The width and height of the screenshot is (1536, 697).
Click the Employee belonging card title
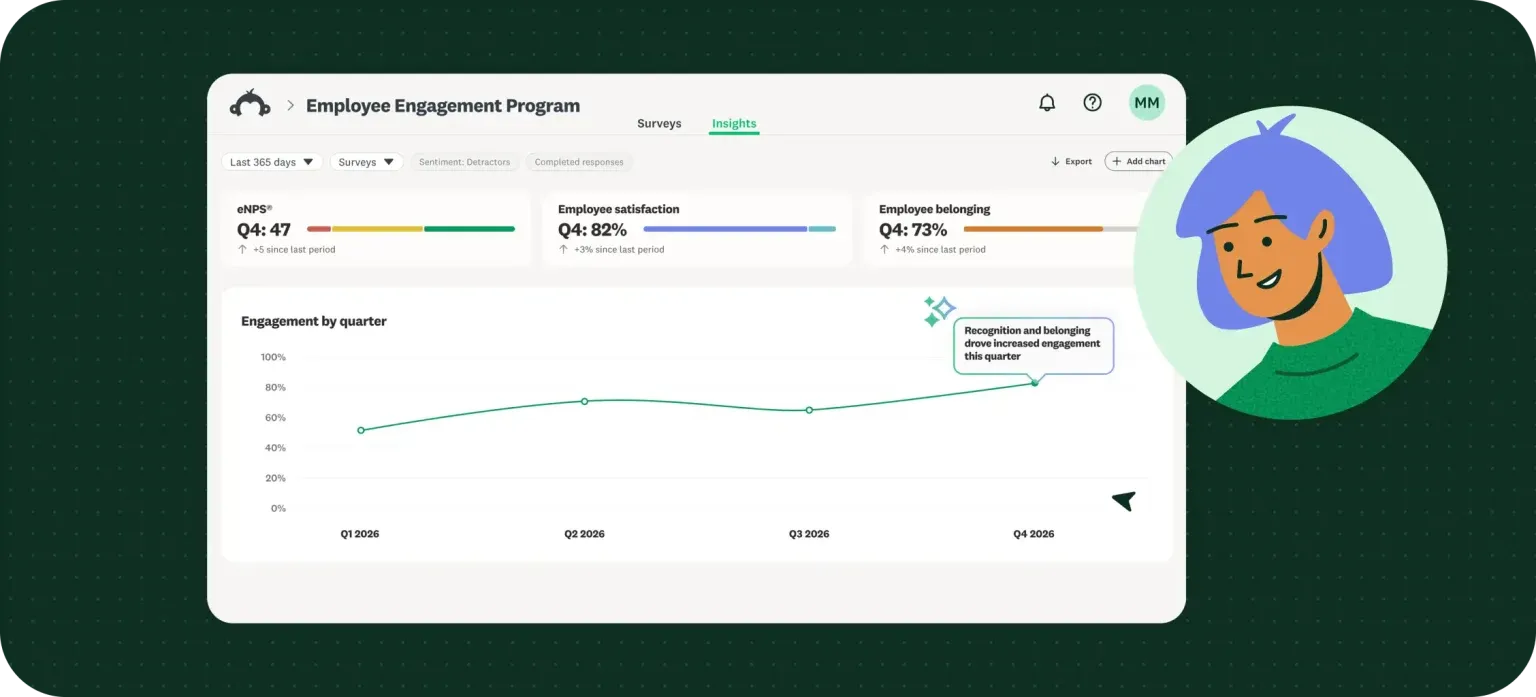[935, 209]
